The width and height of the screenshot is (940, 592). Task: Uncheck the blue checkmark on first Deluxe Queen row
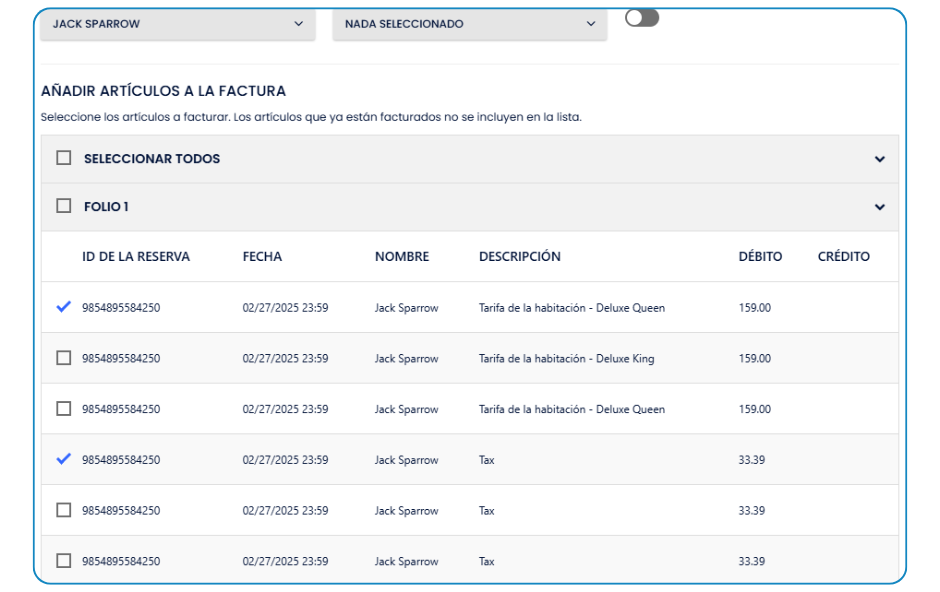(x=64, y=307)
